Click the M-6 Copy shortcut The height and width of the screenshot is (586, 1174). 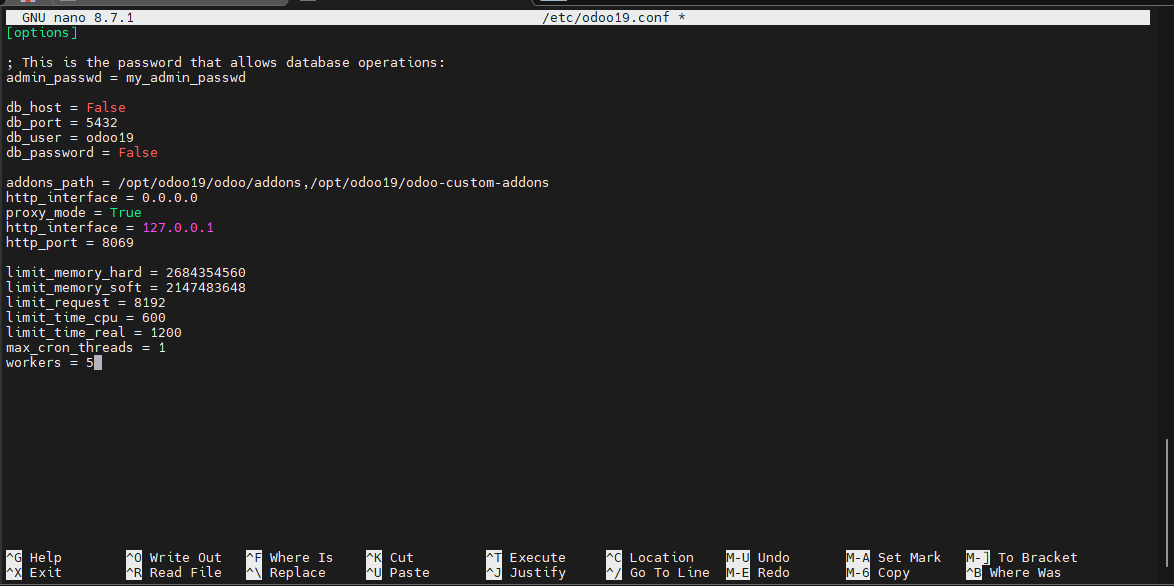tap(878, 573)
